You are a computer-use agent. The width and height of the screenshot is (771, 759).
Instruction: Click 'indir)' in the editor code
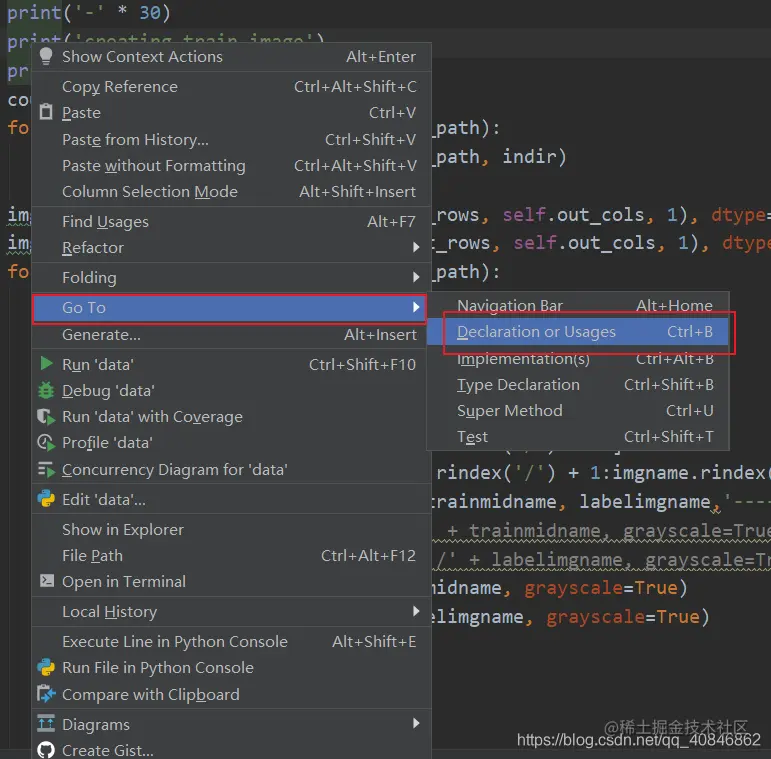click(x=534, y=157)
